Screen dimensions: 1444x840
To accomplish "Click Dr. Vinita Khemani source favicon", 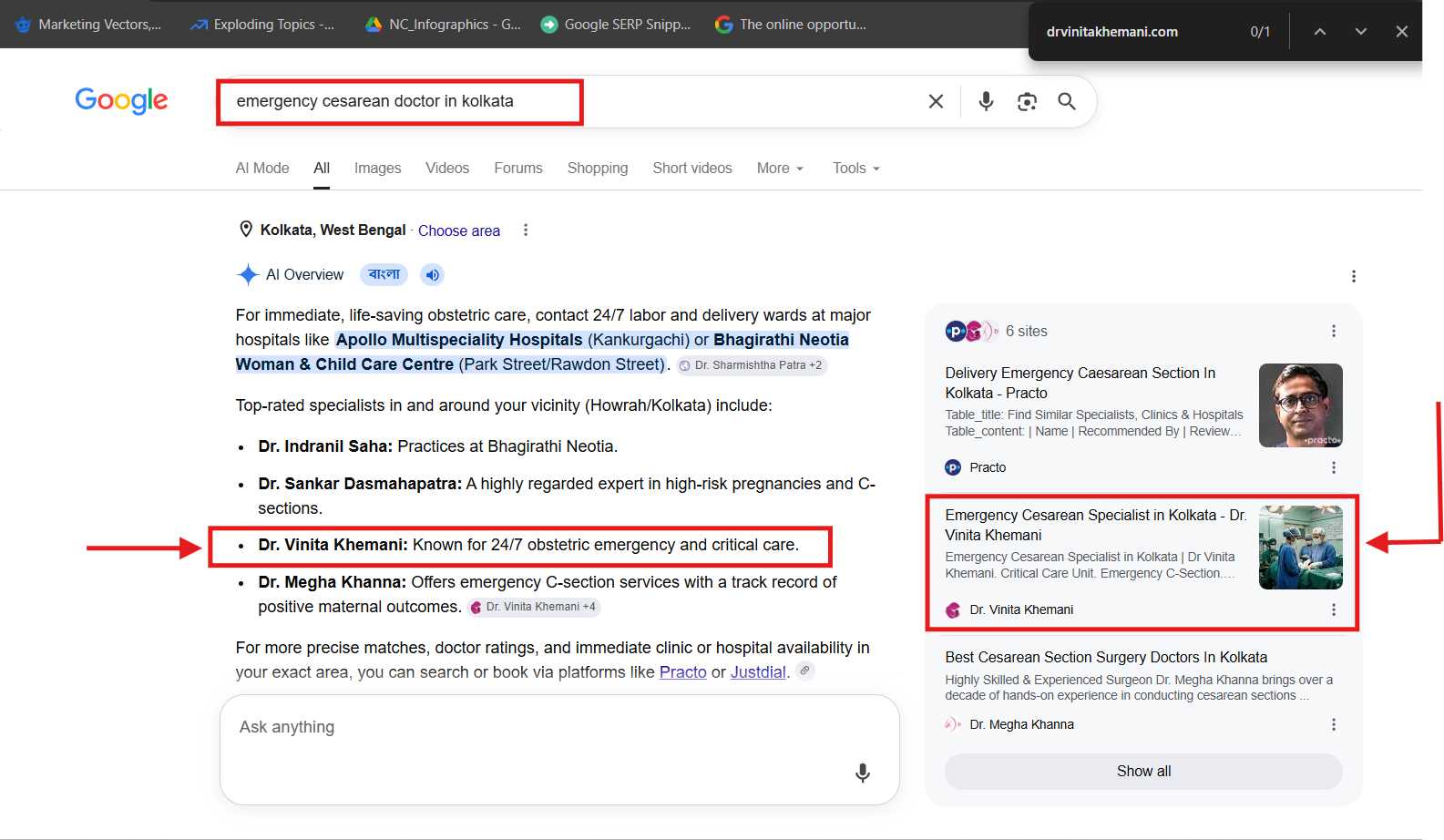I will coord(953,610).
